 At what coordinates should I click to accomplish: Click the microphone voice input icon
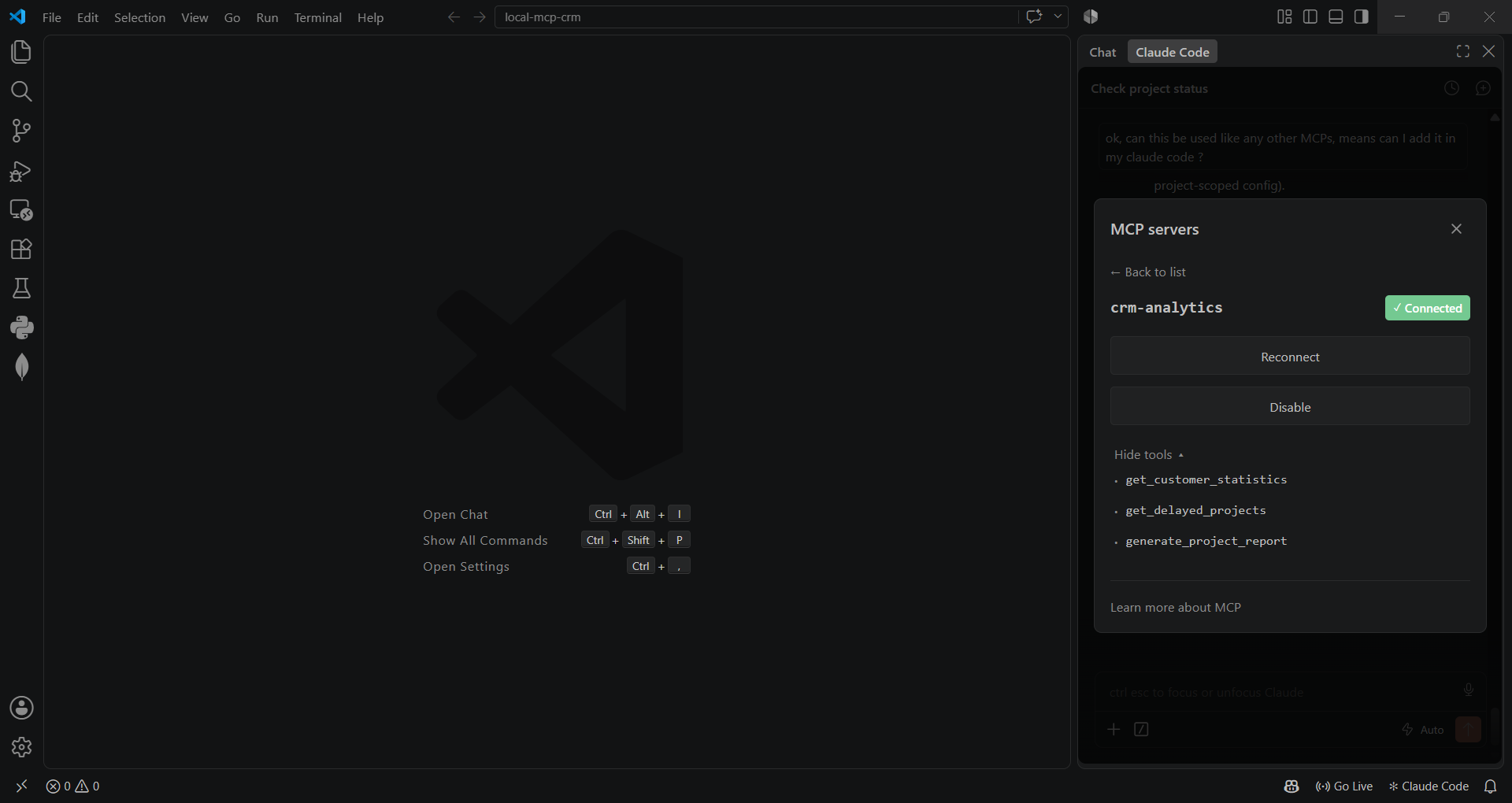pyautogui.click(x=1468, y=690)
